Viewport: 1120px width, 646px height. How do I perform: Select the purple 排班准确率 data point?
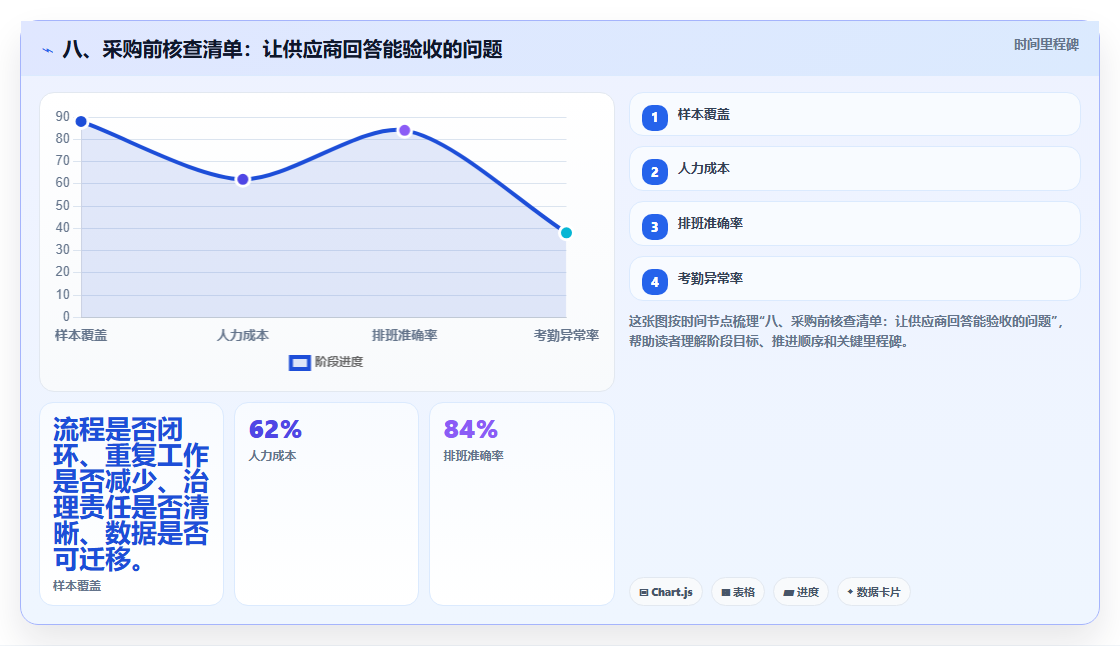point(404,131)
